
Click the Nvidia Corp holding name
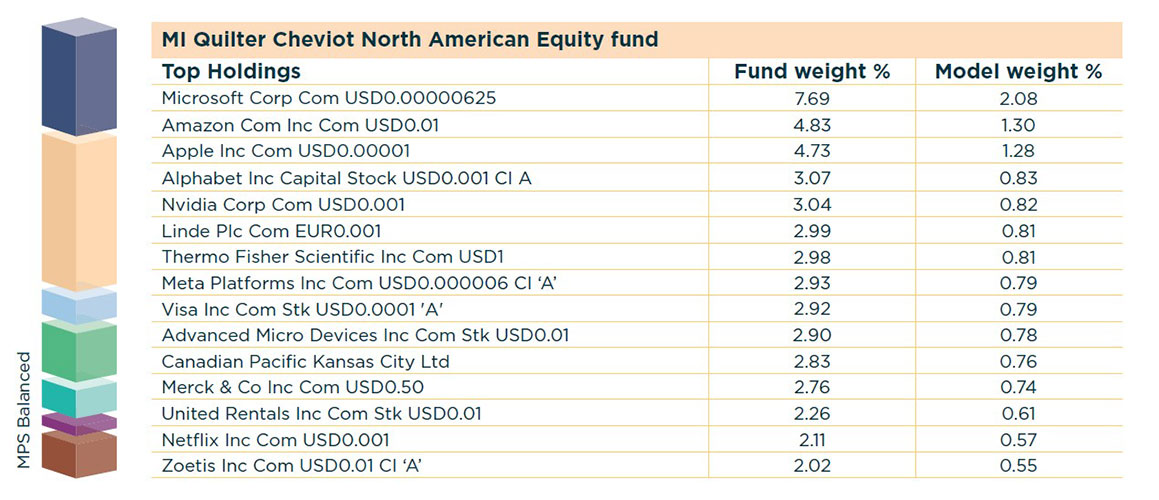(x=283, y=204)
